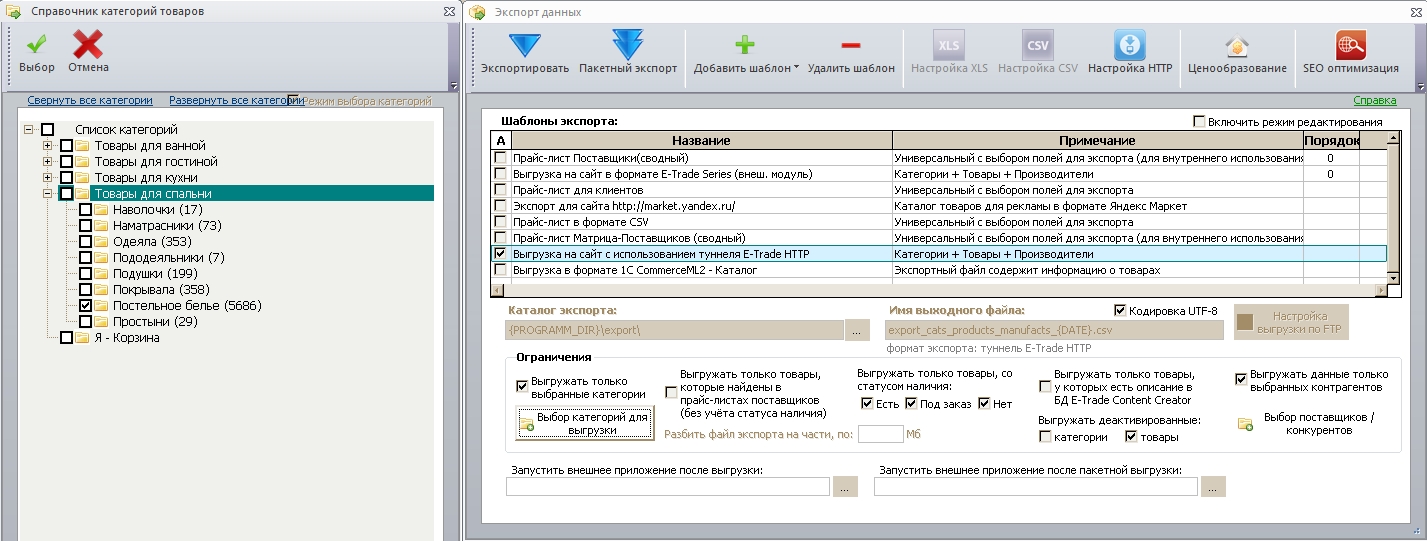The width and height of the screenshot is (1427, 541).
Task: Toggle Кодировка UTF-8 checkbox
Action: click(x=1120, y=311)
